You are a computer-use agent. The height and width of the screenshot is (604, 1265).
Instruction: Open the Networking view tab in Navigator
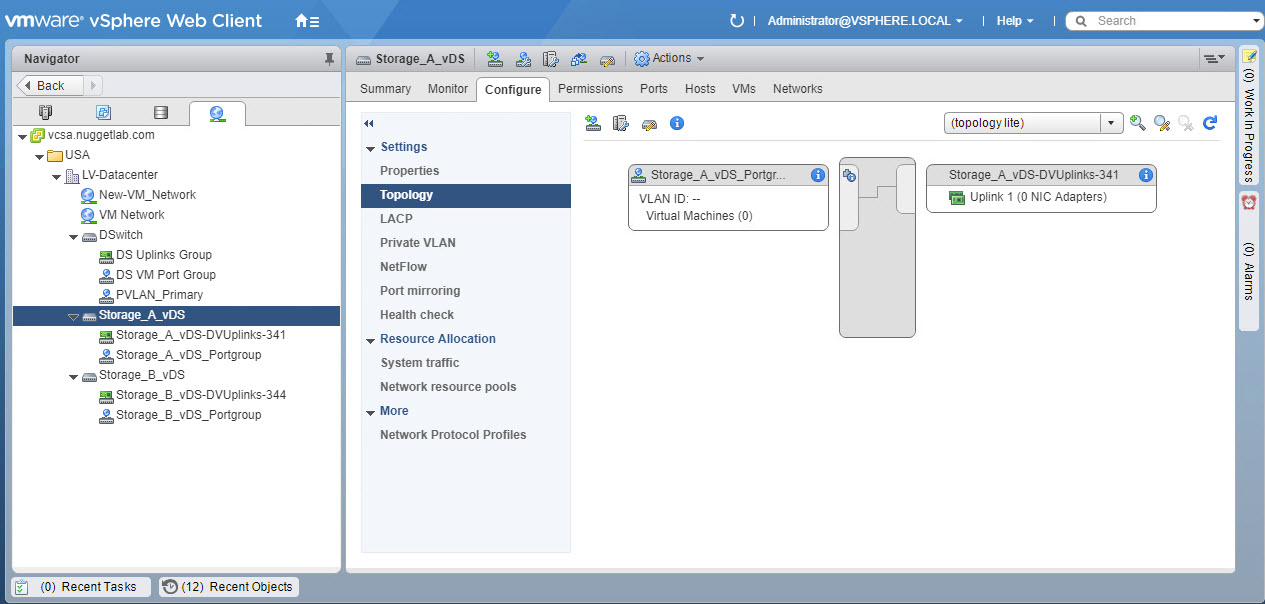(217, 113)
